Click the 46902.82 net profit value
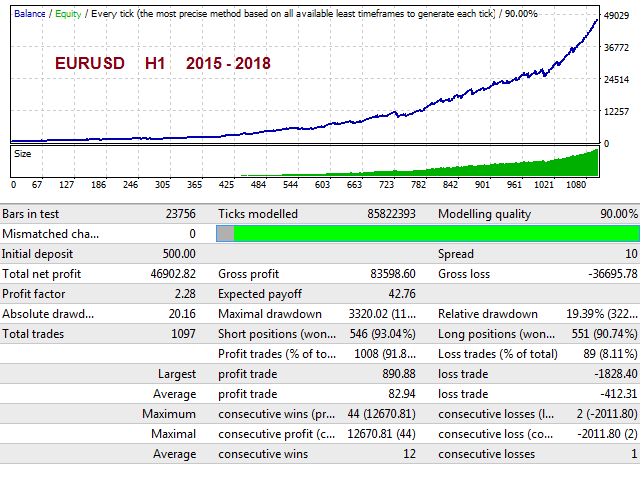 click(173, 274)
